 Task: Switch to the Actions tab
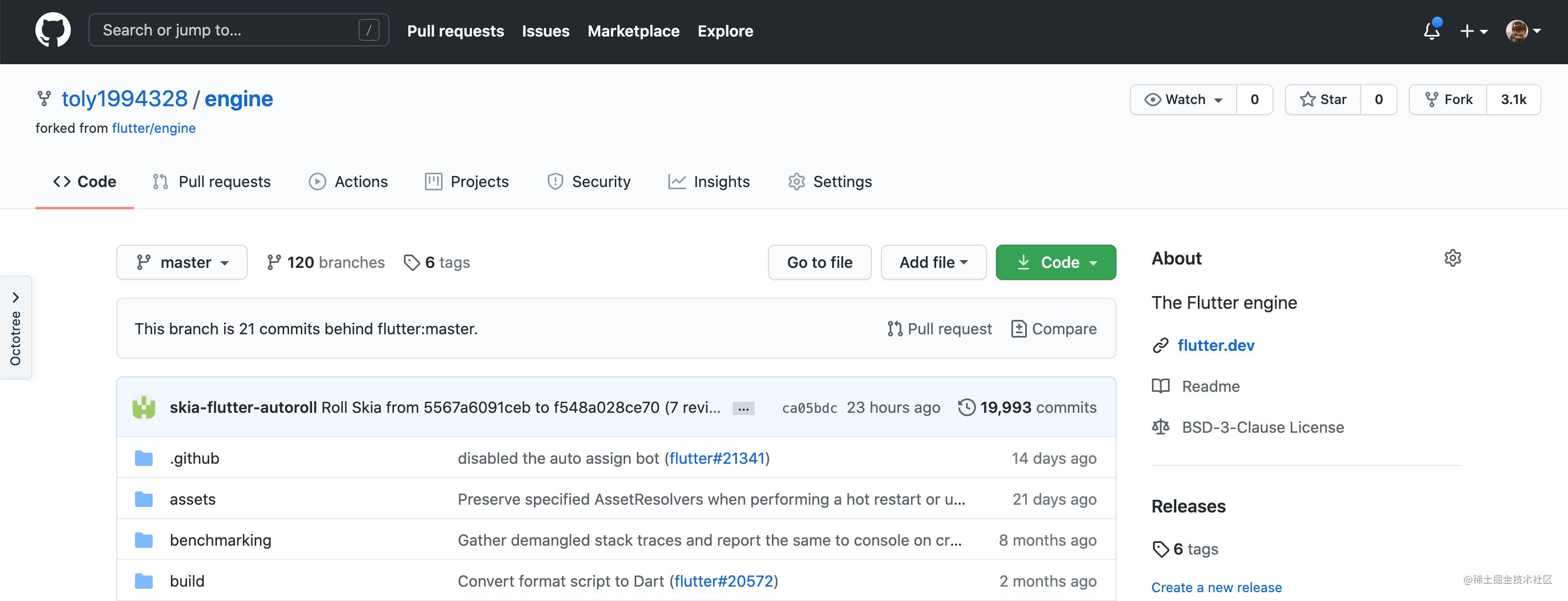[x=348, y=182]
